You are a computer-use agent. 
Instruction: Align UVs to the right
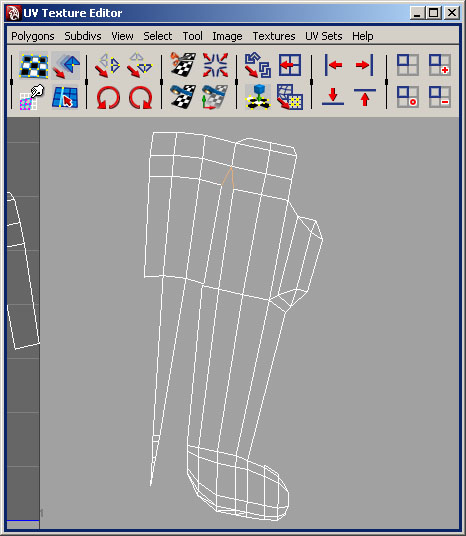pos(364,65)
